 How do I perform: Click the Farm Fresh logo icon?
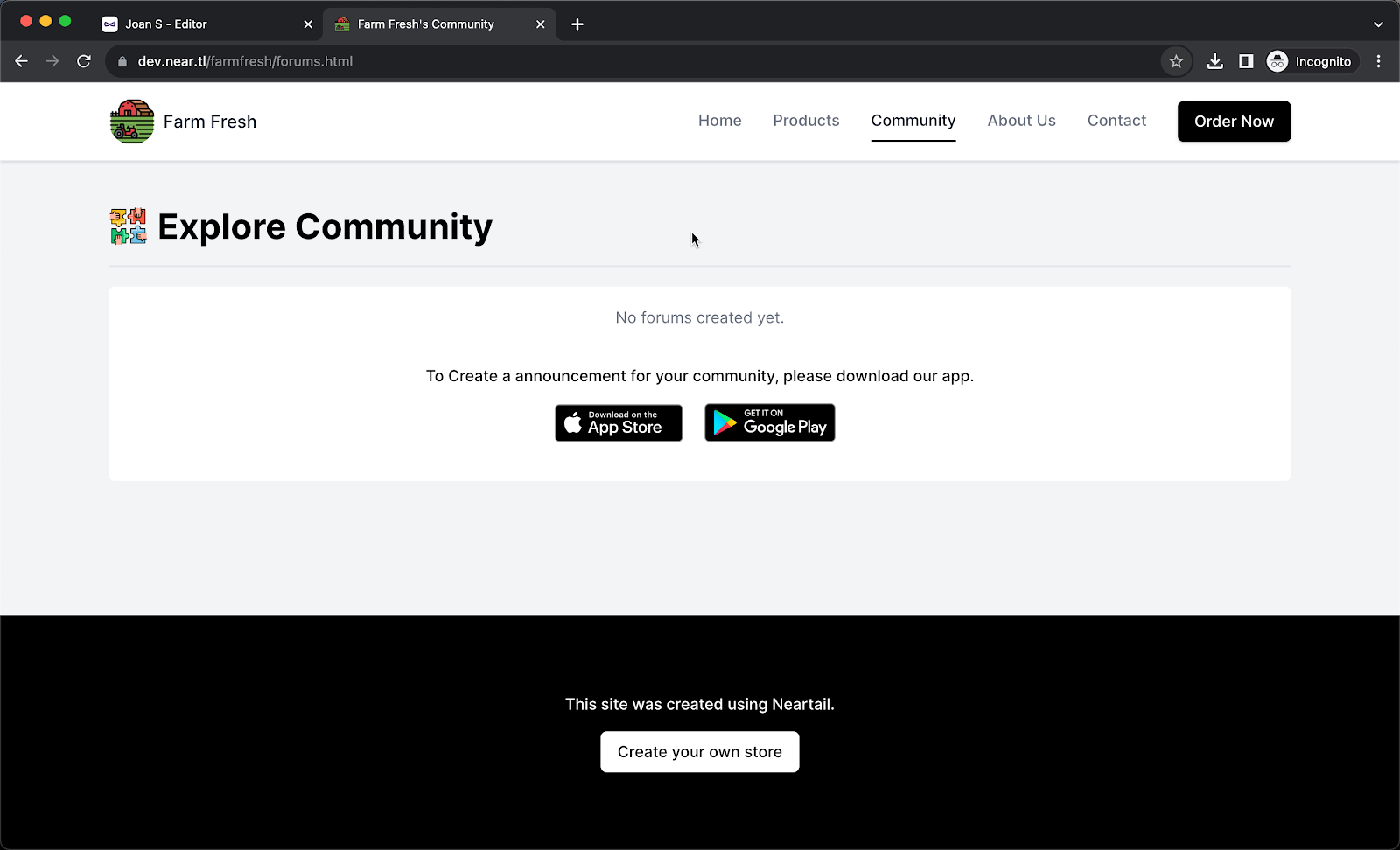tap(130, 121)
